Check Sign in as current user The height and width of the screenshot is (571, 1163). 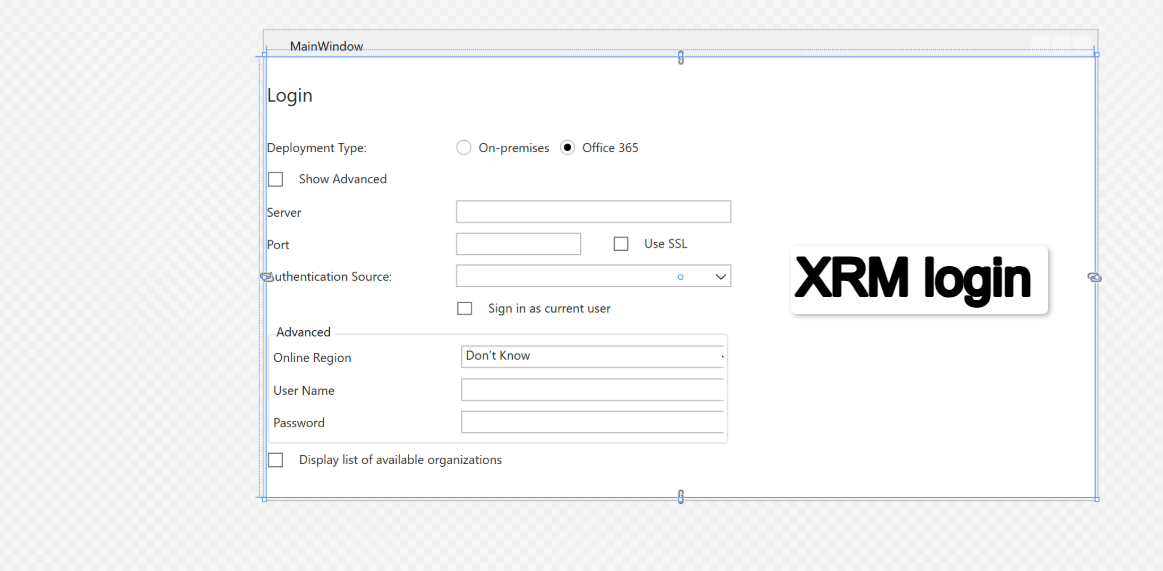point(465,309)
